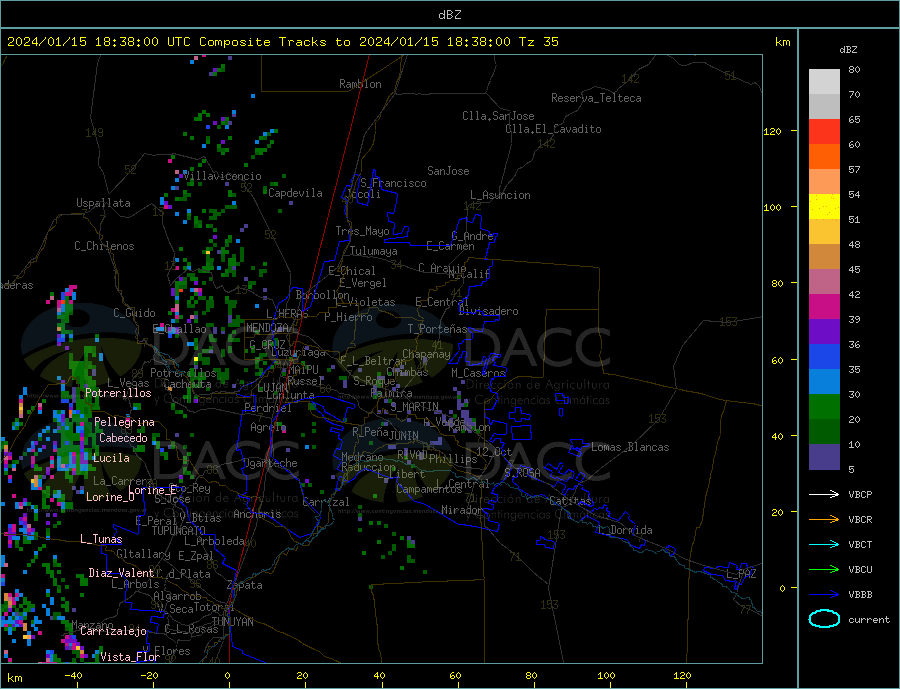Click the '65' value on the dBZ scale
The height and width of the screenshot is (689, 900).
[x=854, y=119]
